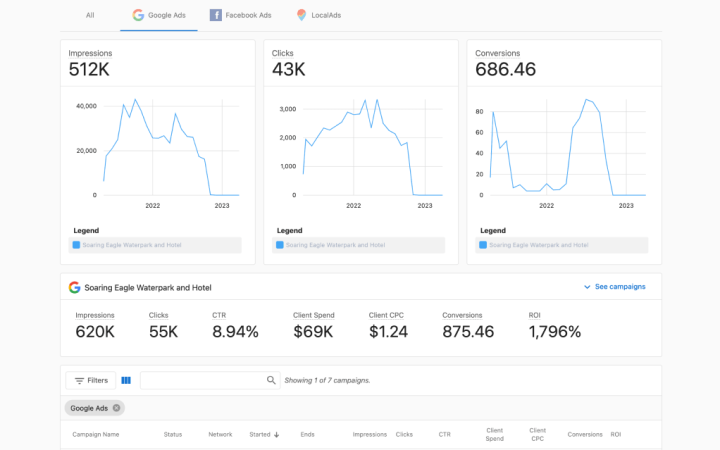Click the blue swatch in Impressions legend
Screen dimensions: 720x450
click(76, 245)
